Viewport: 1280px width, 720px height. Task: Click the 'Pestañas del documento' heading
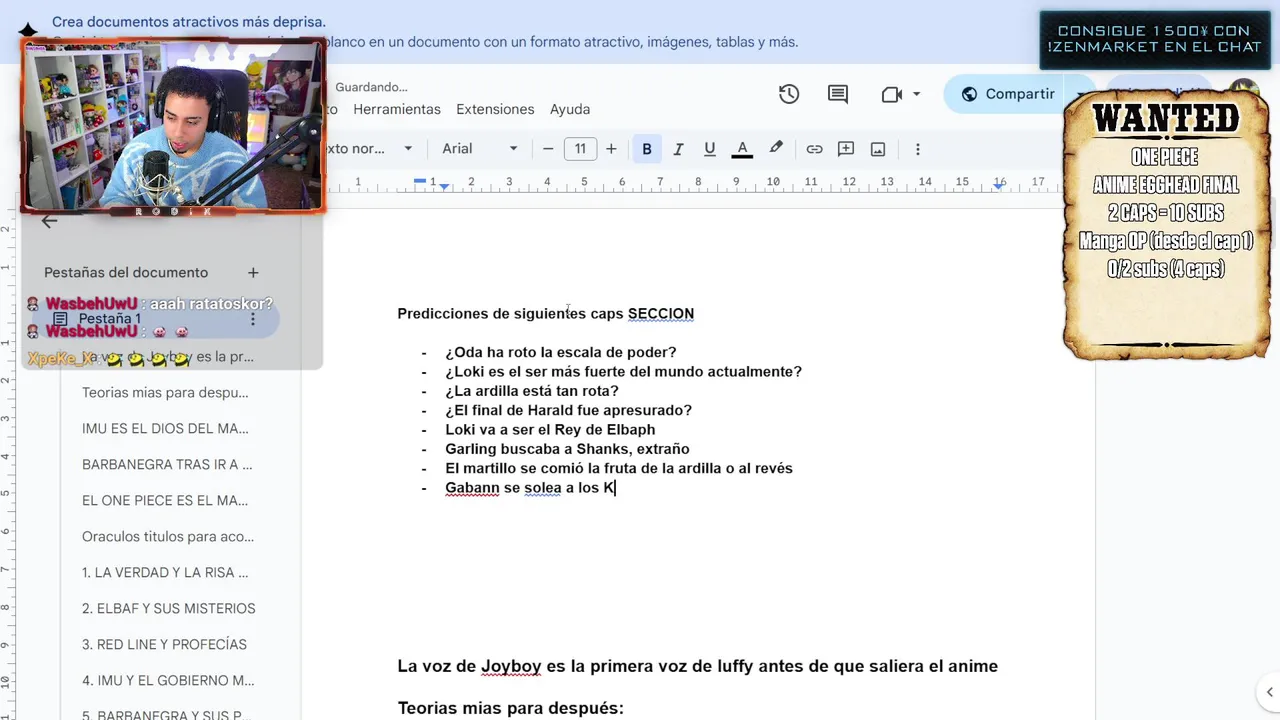(x=126, y=272)
